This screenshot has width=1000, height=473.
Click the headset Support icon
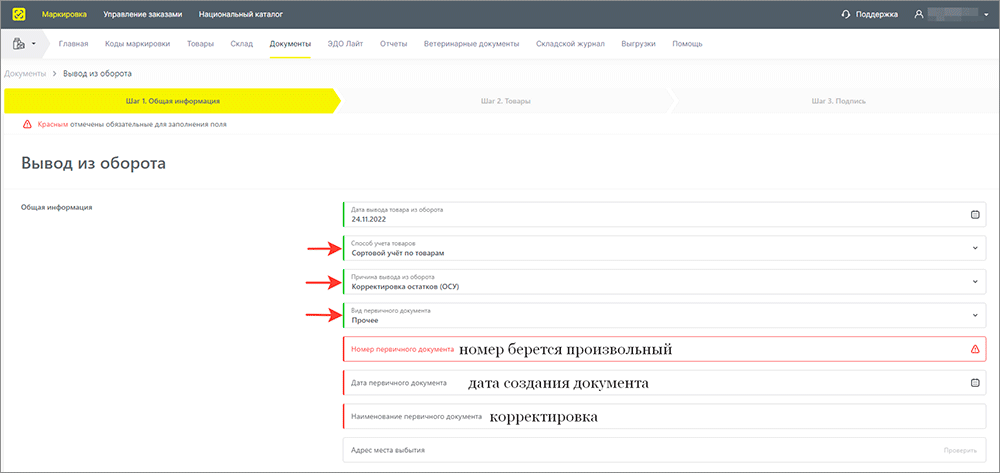[846, 14]
